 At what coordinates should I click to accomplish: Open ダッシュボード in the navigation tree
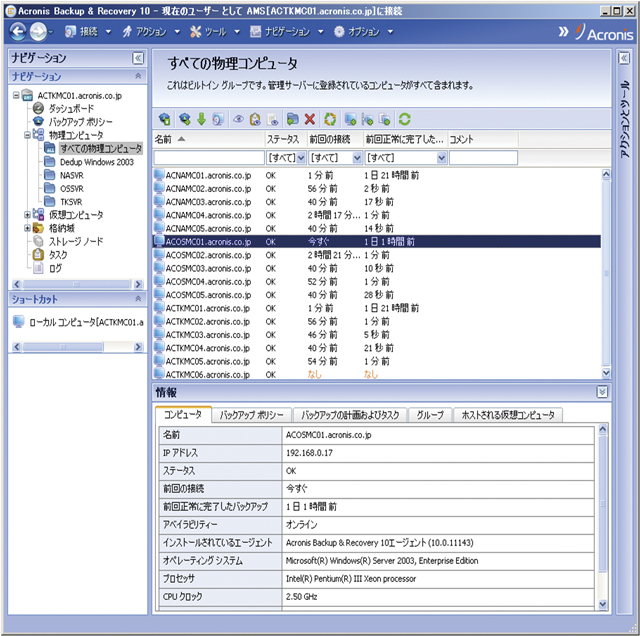tap(71, 109)
